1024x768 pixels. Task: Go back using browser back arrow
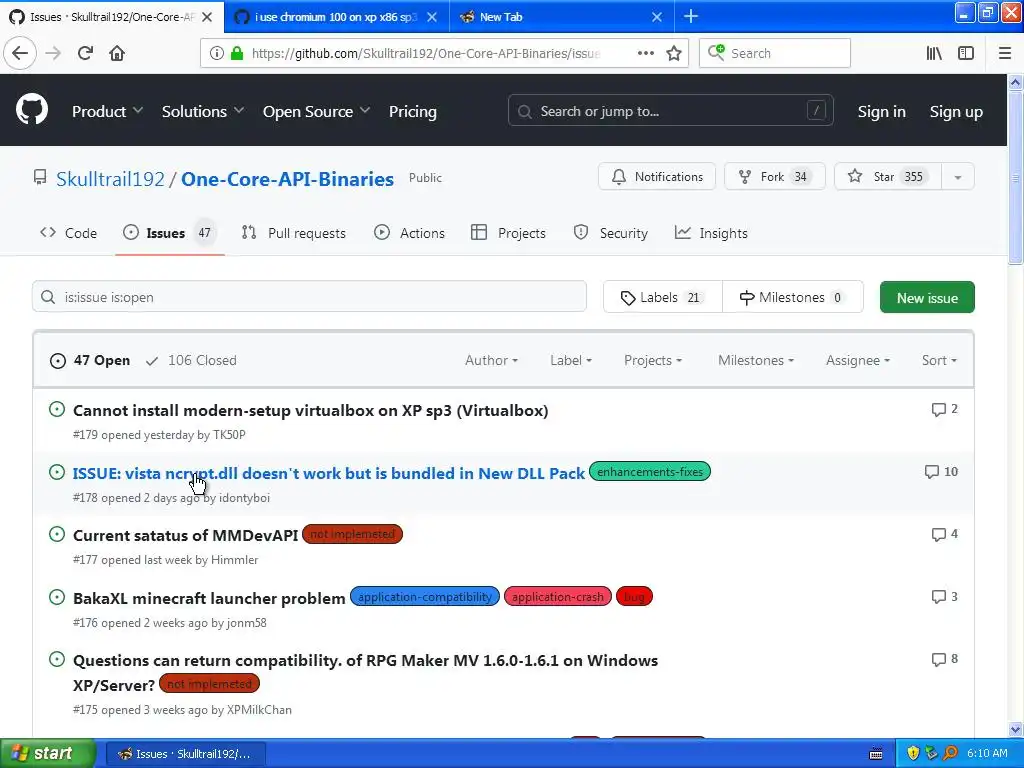pos(20,54)
